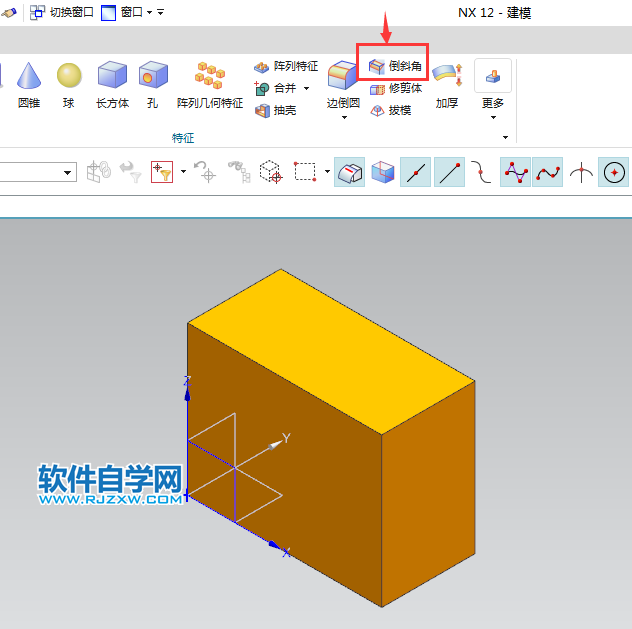This screenshot has height=629, width=632.
Task: Expand the Unite (合并) dropdown arrow
Action: pos(306,88)
